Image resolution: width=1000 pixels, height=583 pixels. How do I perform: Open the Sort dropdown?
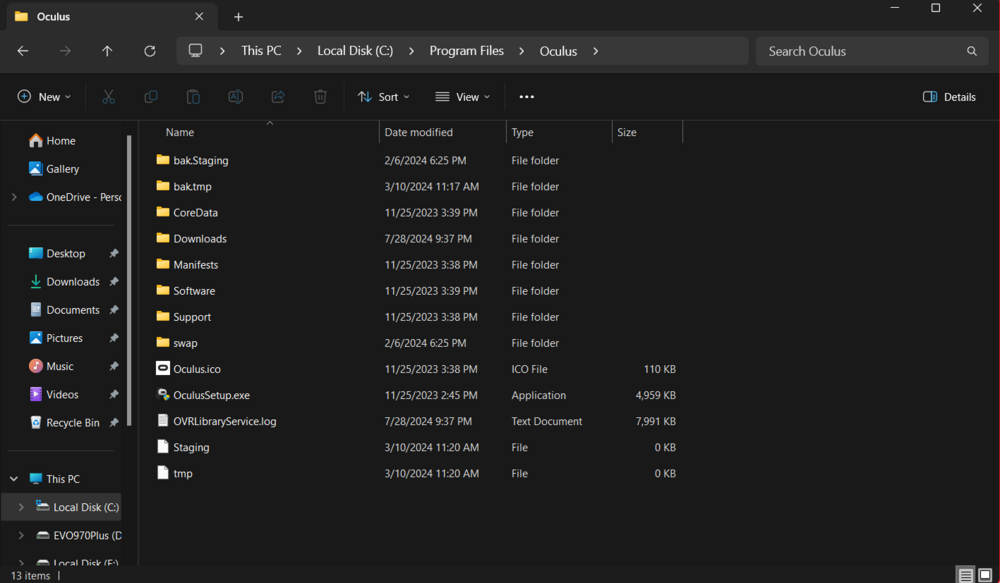click(383, 96)
